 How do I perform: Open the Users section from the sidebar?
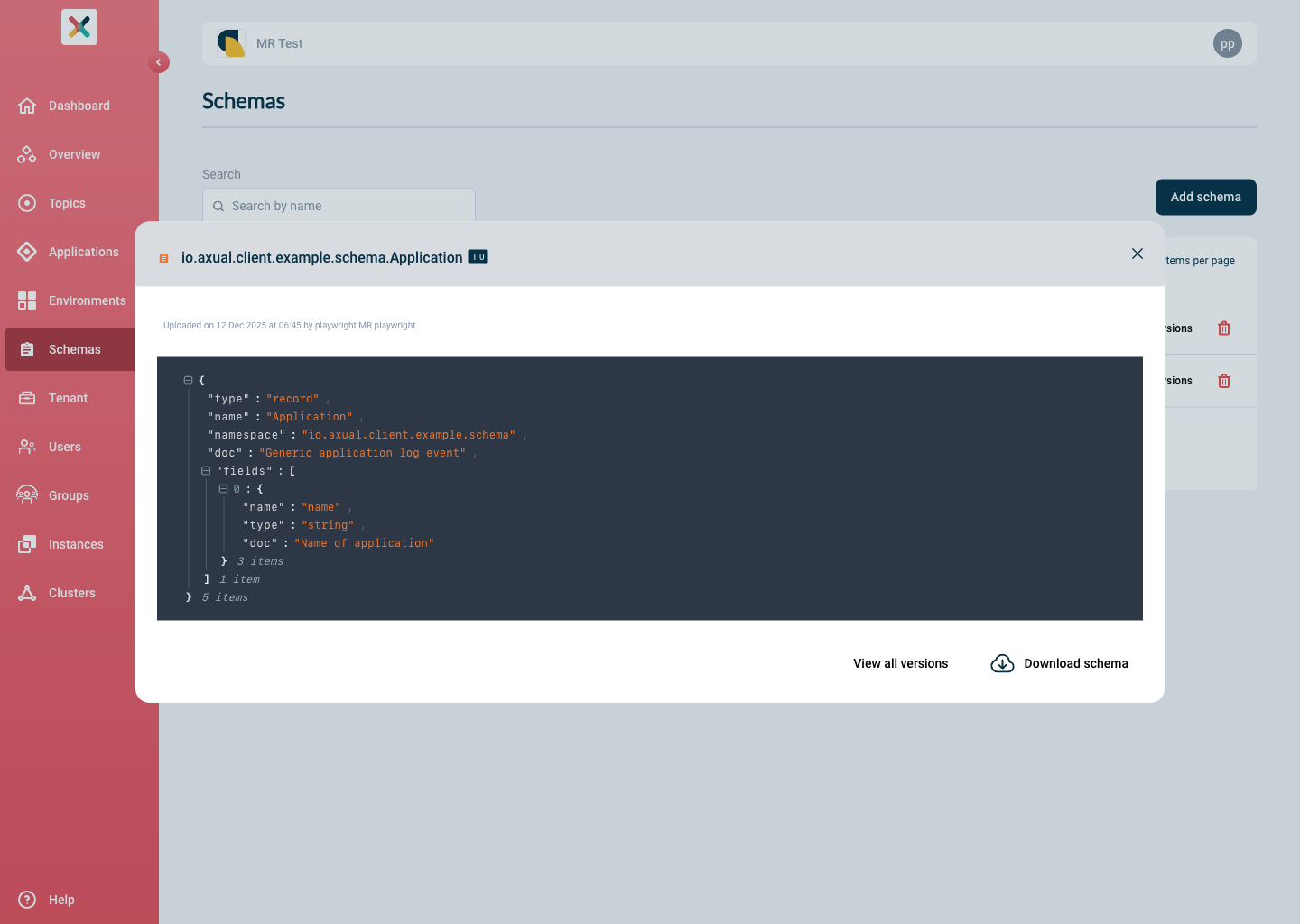(x=27, y=447)
